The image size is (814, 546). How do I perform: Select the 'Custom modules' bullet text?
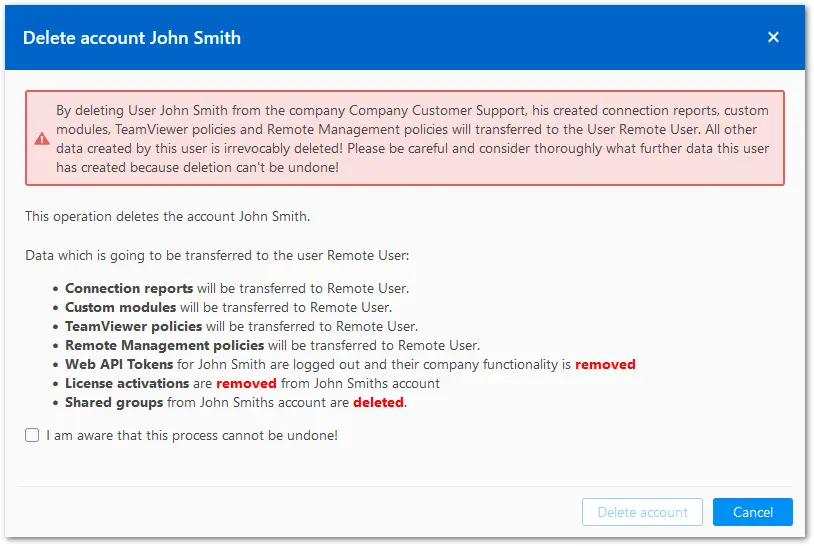(228, 307)
